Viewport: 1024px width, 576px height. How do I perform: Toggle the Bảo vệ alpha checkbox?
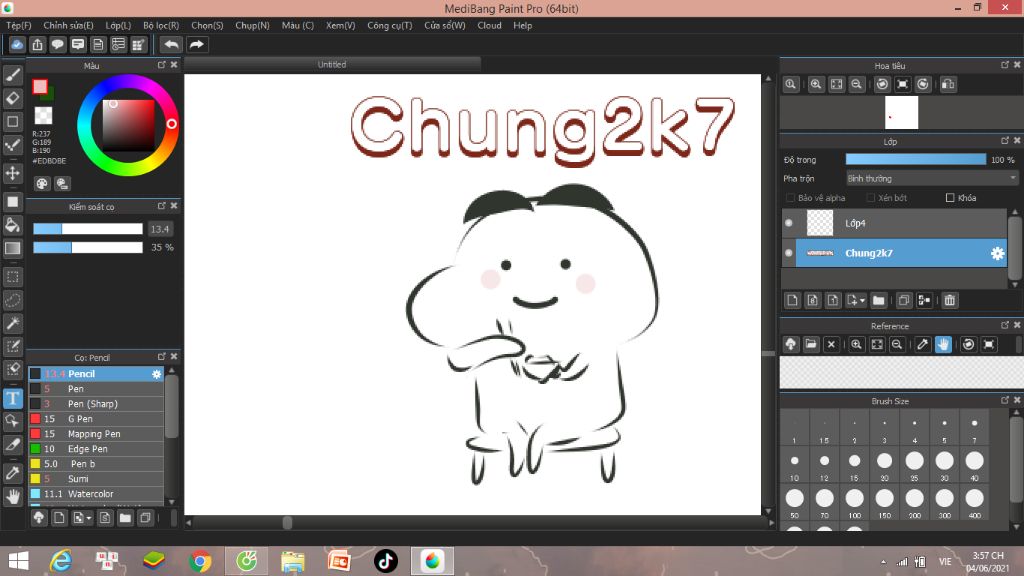[x=790, y=198]
